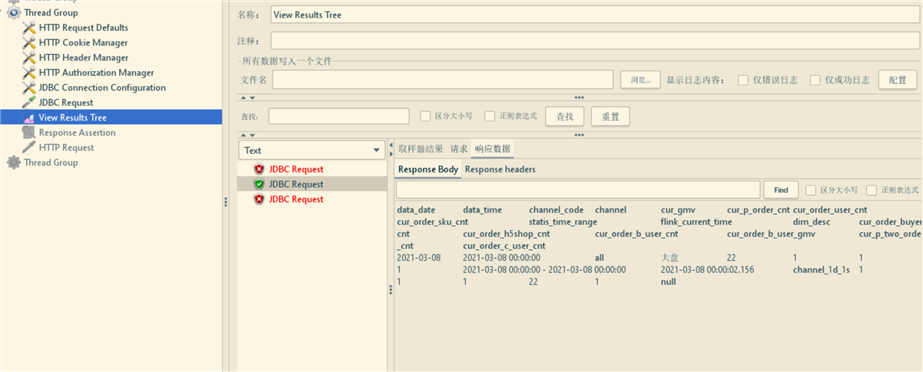Select HTTP Request Defaults in test plan
This screenshot has height=372, width=923.
[x=84, y=28]
